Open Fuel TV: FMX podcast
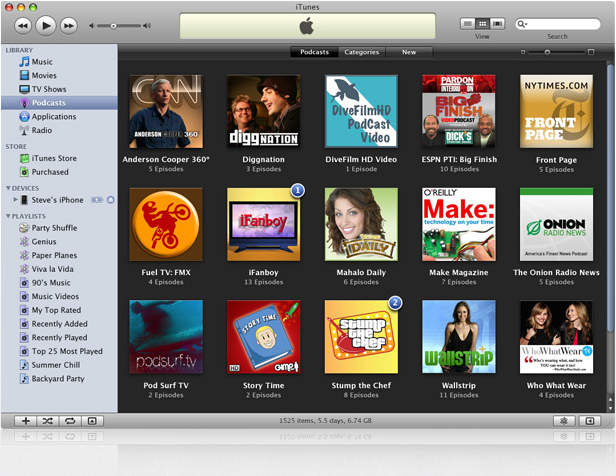This screenshot has width=616, height=476. click(166, 224)
